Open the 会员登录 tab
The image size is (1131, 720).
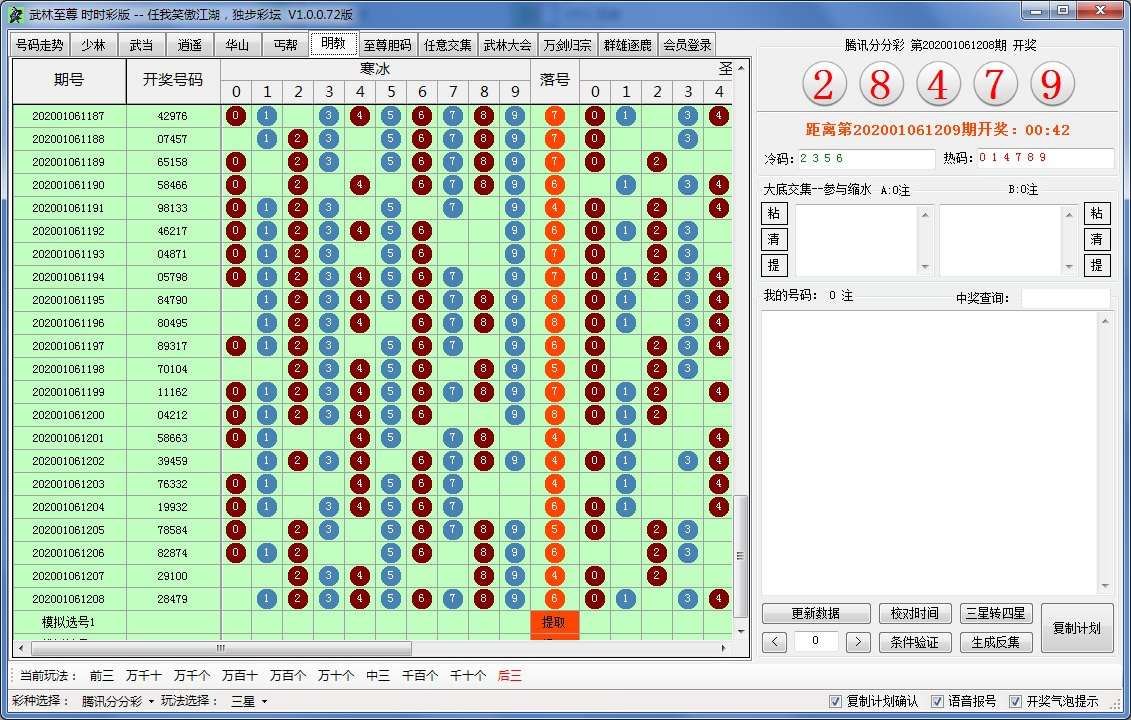click(x=687, y=45)
